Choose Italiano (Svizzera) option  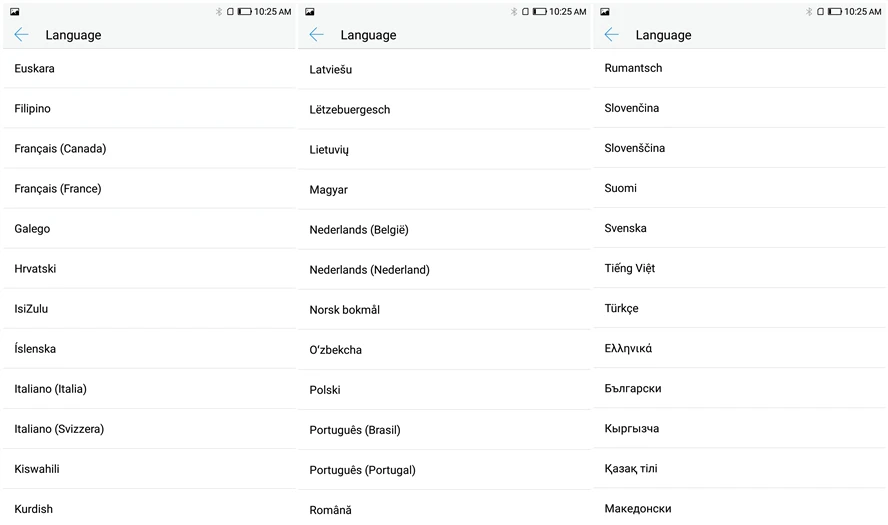click(x=150, y=429)
